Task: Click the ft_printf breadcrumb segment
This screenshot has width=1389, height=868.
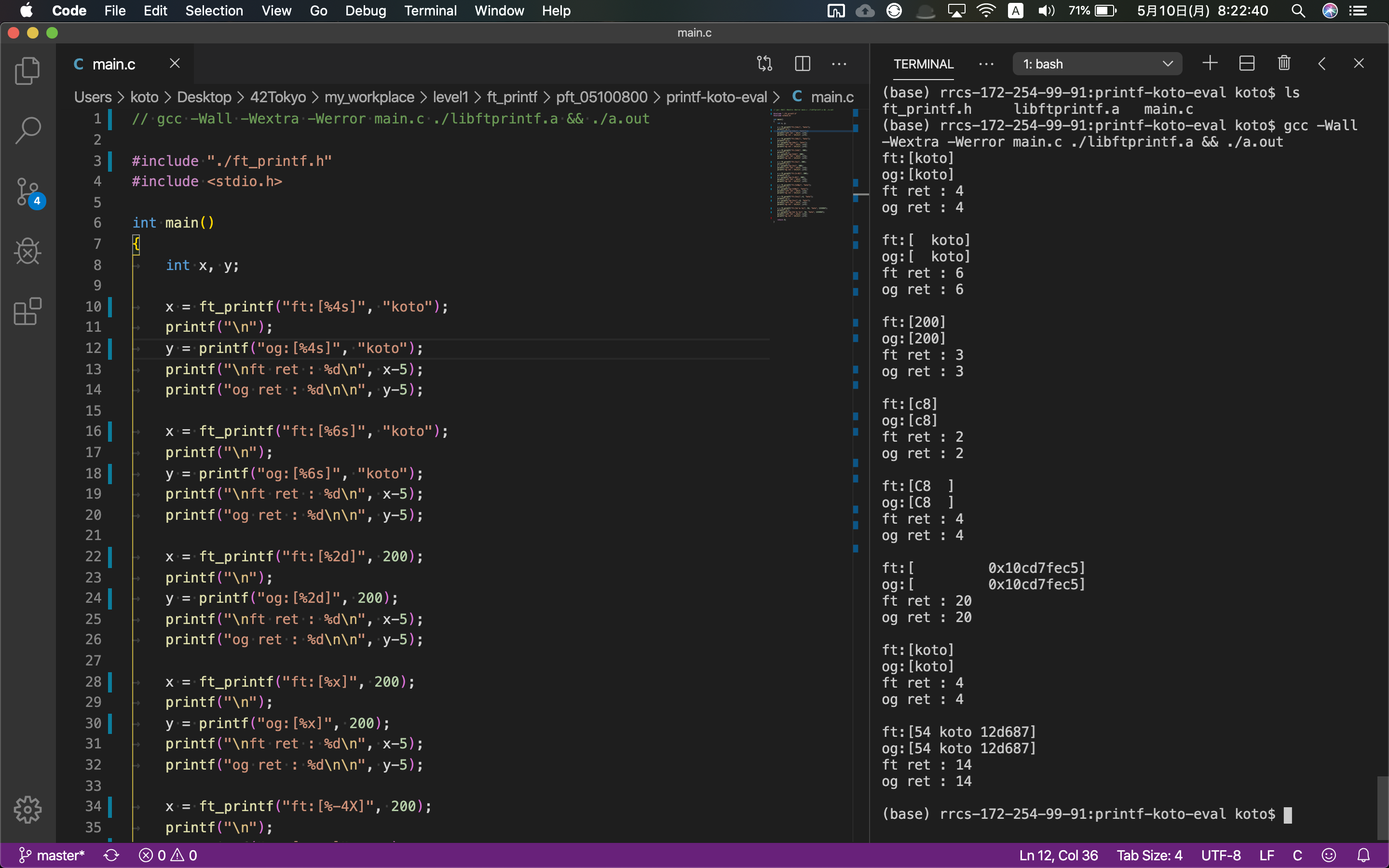Action: (x=512, y=97)
